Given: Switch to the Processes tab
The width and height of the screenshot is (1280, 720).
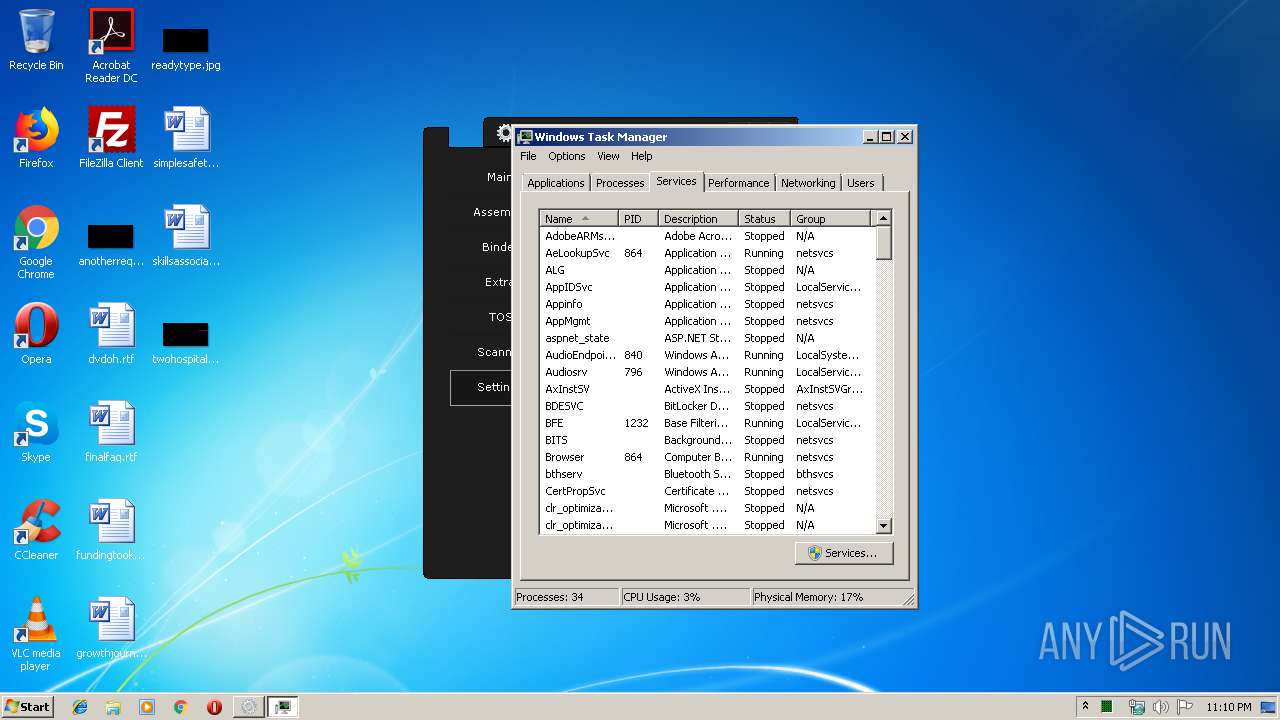Looking at the screenshot, I should [x=620, y=183].
